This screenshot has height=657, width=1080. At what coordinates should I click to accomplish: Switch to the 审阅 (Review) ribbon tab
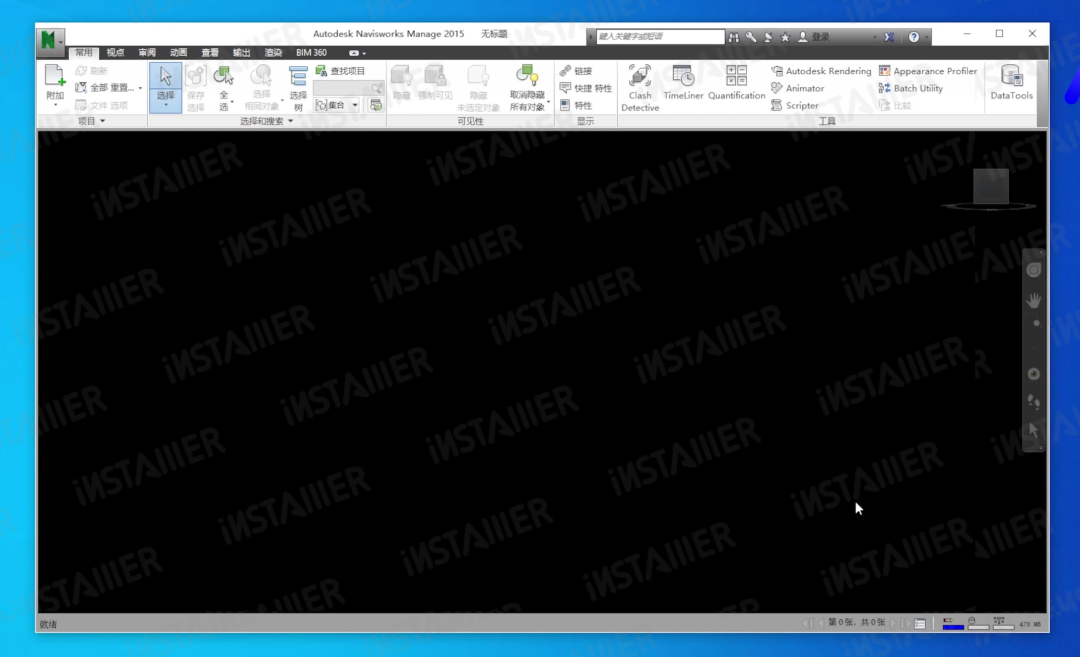point(147,53)
